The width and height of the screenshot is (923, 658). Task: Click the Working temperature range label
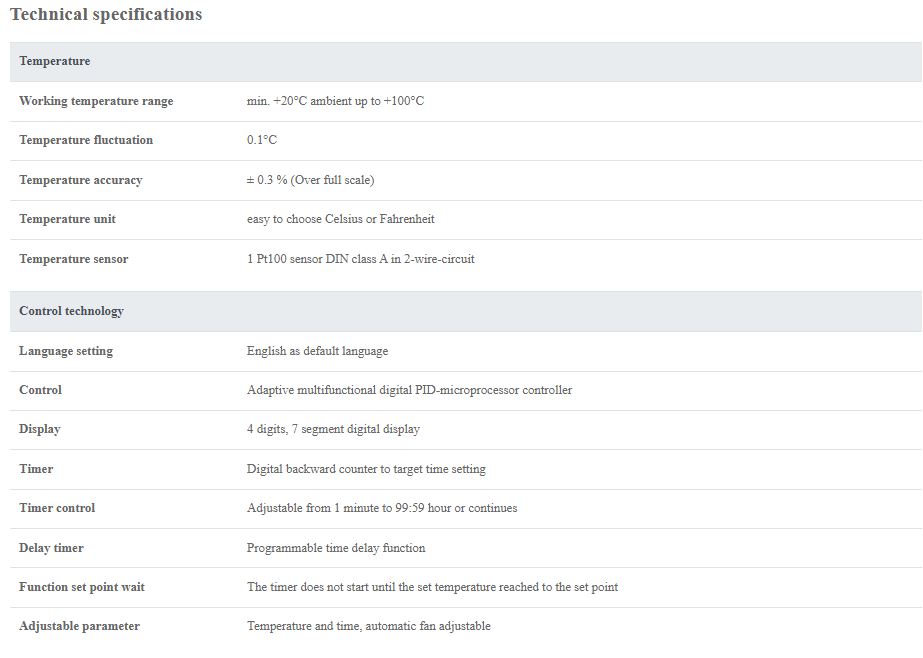96,101
